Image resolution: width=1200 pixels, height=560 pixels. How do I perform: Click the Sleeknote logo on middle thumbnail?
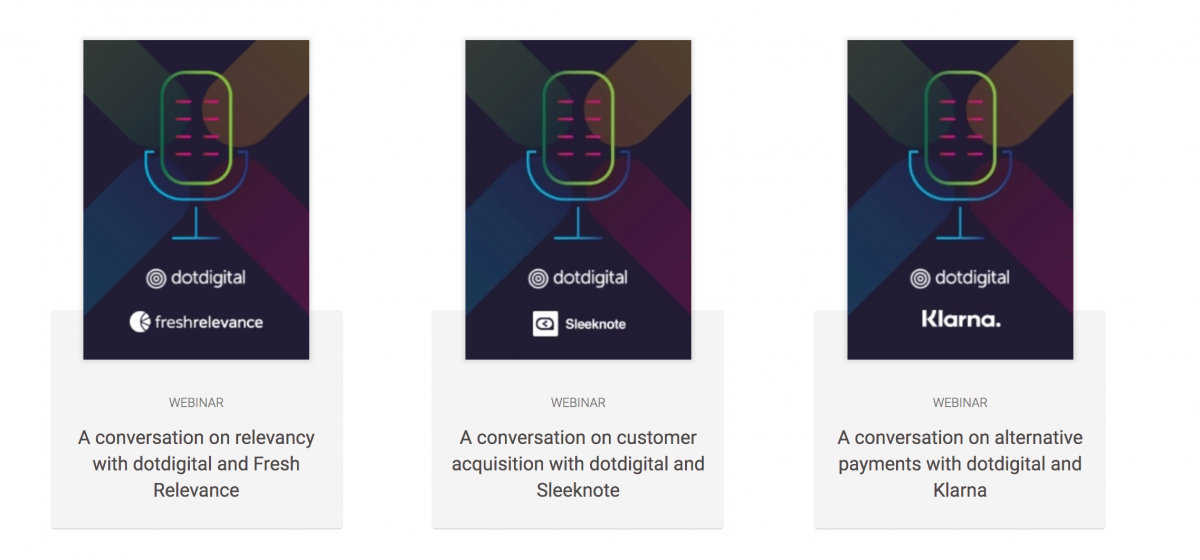[578, 324]
